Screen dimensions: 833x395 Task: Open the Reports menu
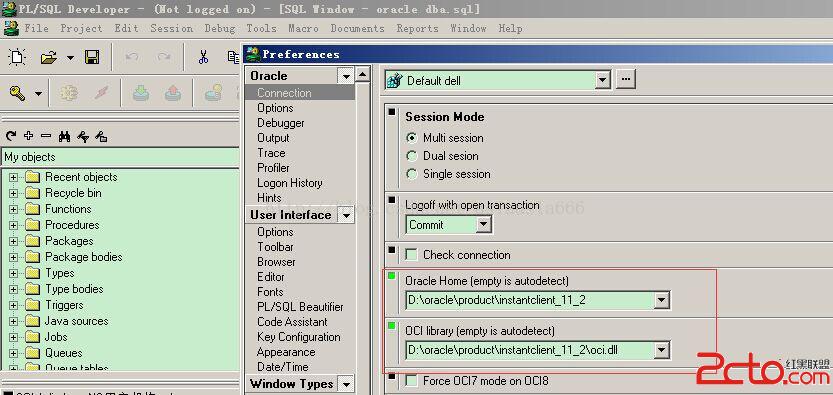click(418, 28)
